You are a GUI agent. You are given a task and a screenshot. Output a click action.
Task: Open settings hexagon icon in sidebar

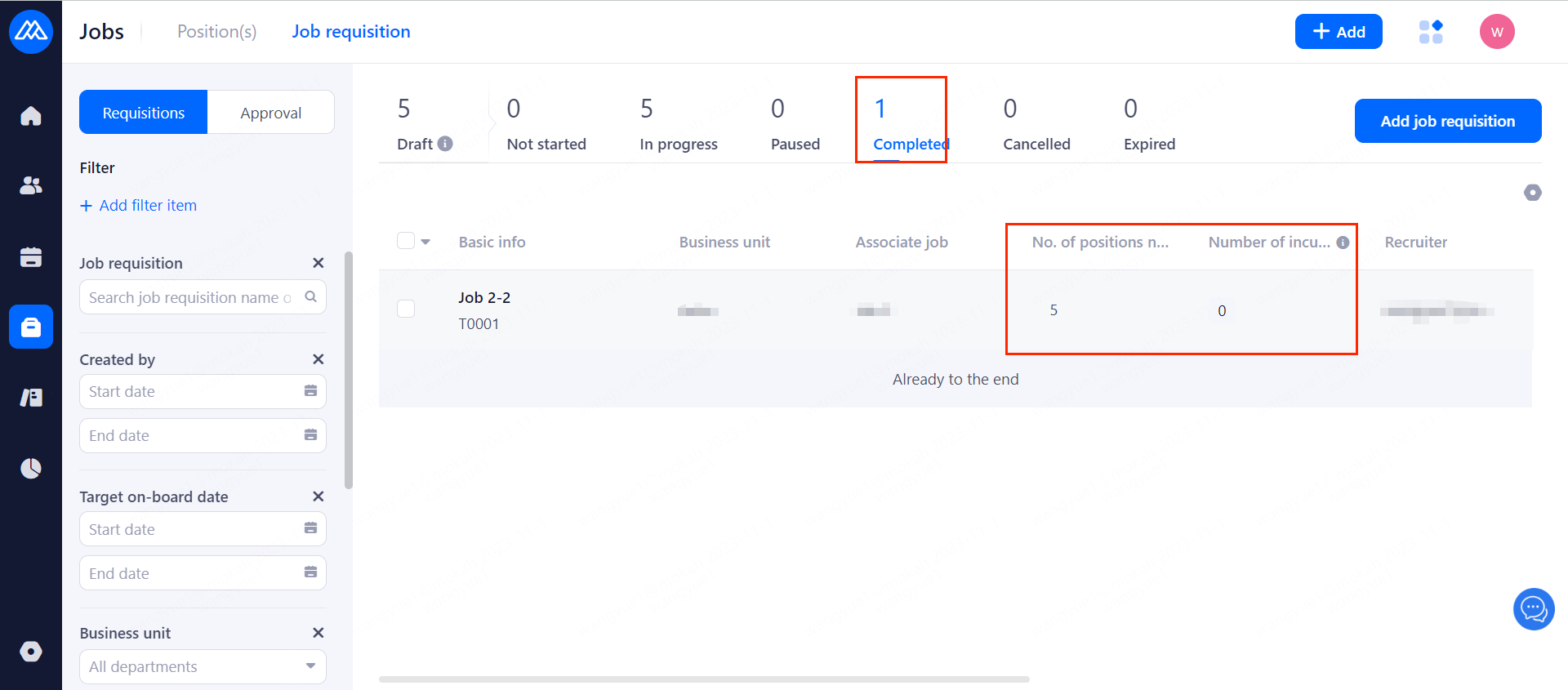tap(31, 651)
